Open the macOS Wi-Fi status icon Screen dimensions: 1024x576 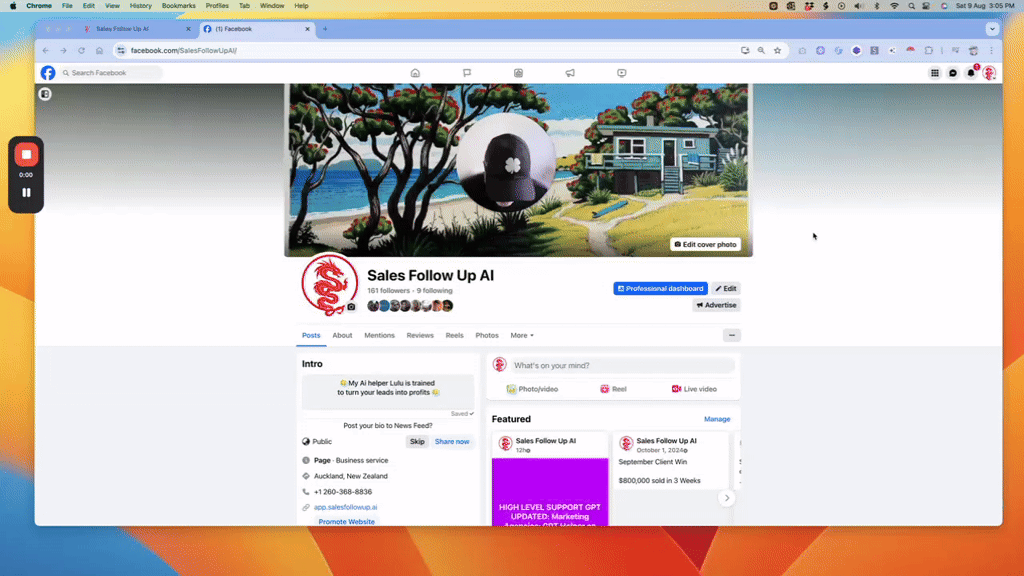894,6
